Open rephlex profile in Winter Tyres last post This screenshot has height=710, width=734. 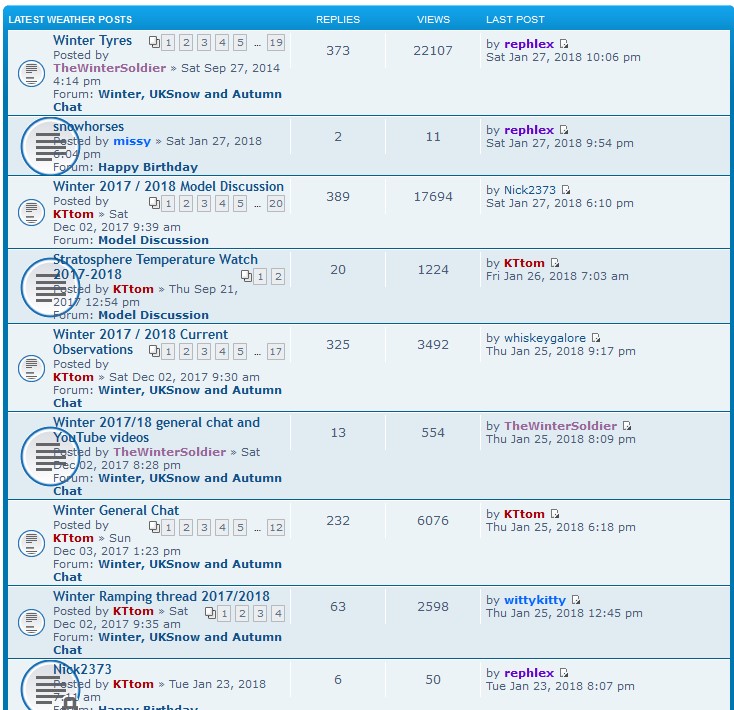529,44
